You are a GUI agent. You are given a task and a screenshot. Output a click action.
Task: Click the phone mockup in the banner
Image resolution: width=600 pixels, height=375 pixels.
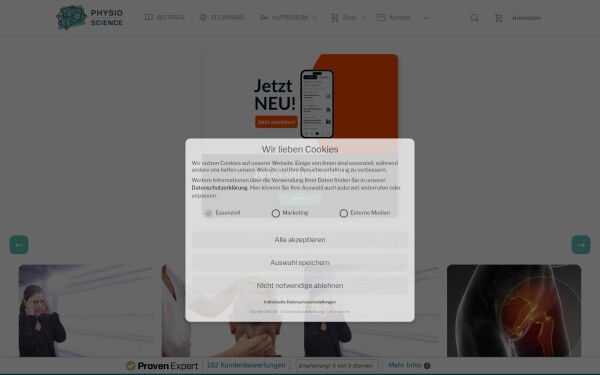click(x=317, y=104)
